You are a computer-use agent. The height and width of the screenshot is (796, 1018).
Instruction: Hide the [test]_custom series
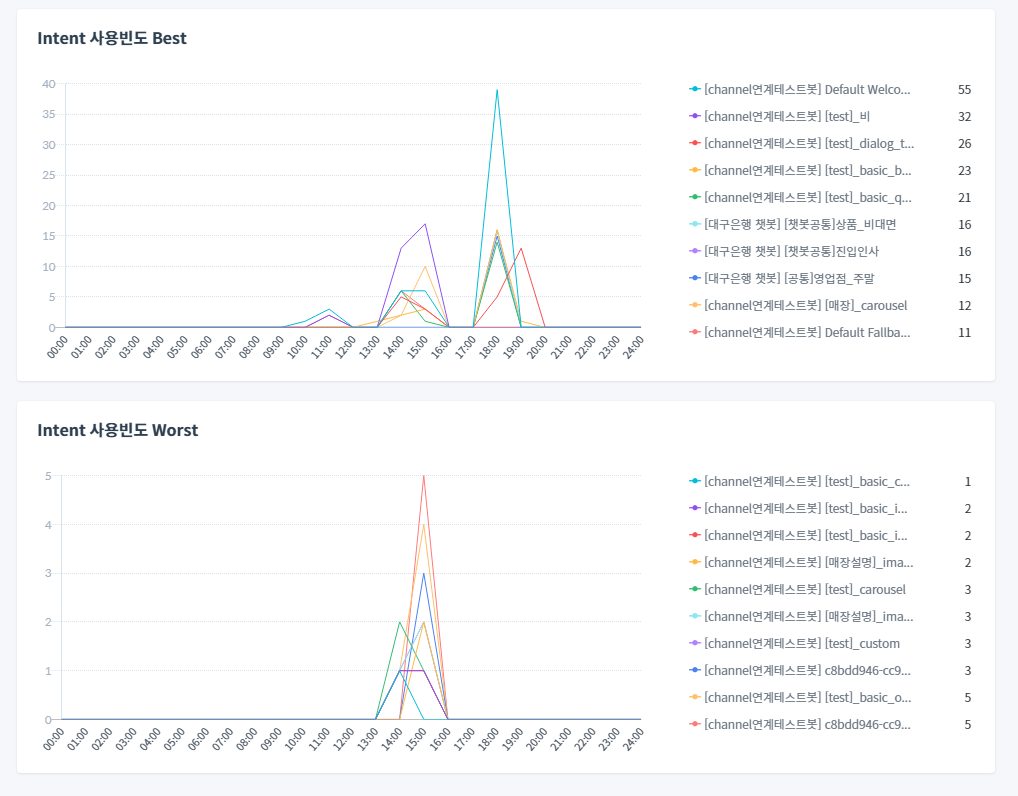pyautogui.click(x=801, y=644)
